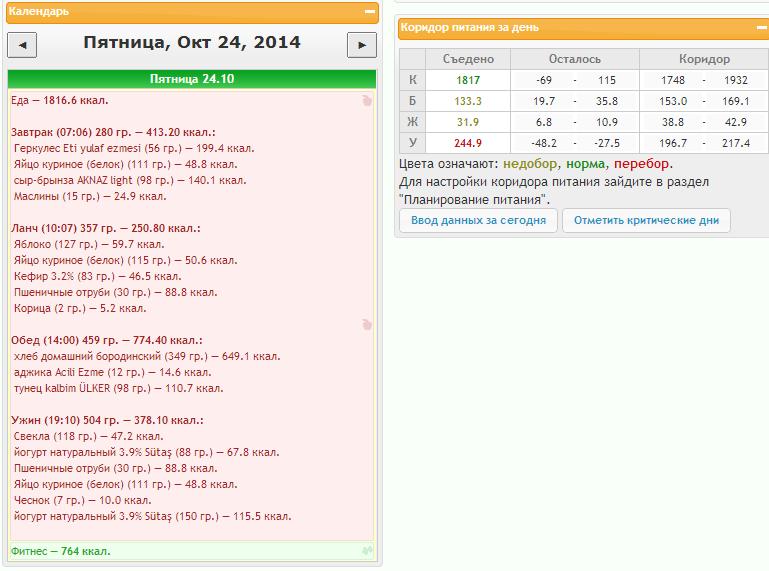
Task: Click corridor value 1748 for calories
Action: 672,80
